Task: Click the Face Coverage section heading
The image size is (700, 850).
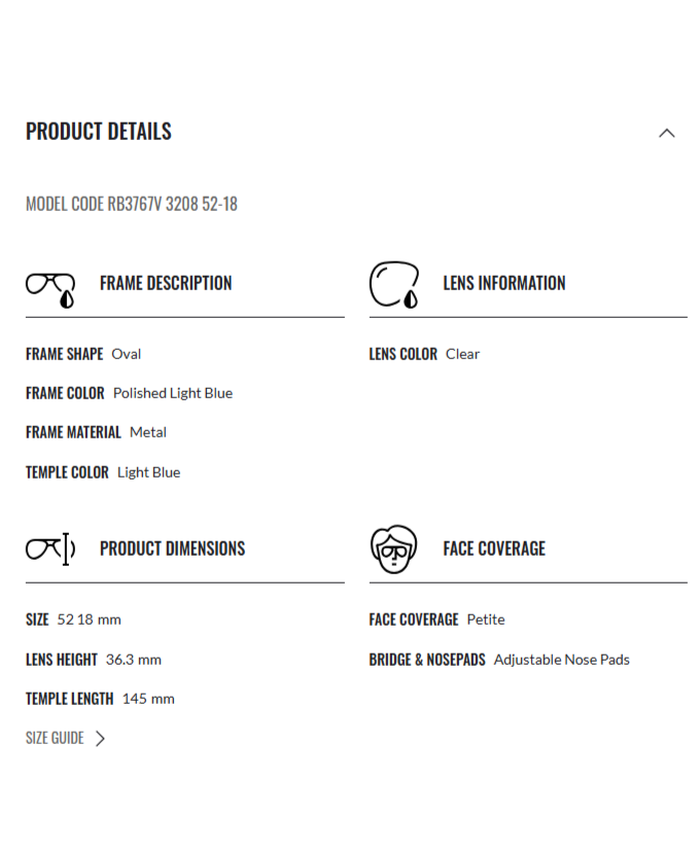Action: 494,549
